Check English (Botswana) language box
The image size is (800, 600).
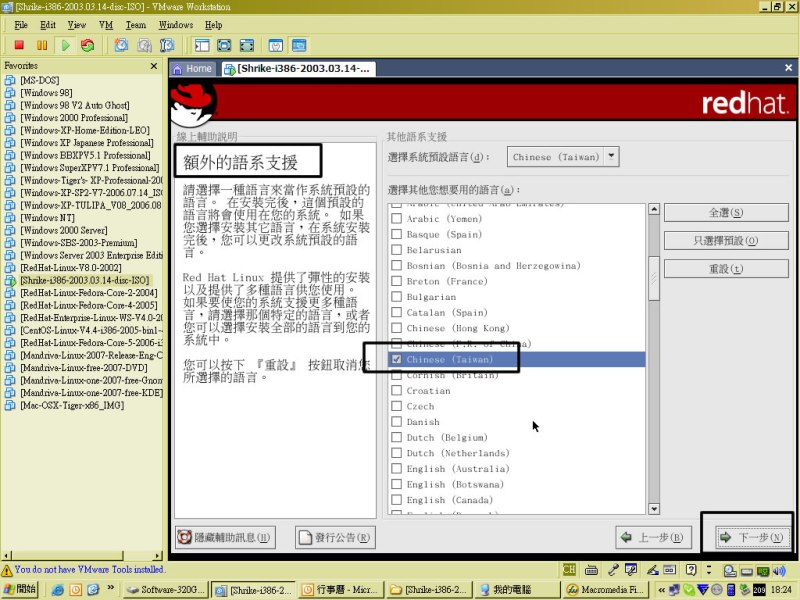(396, 485)
